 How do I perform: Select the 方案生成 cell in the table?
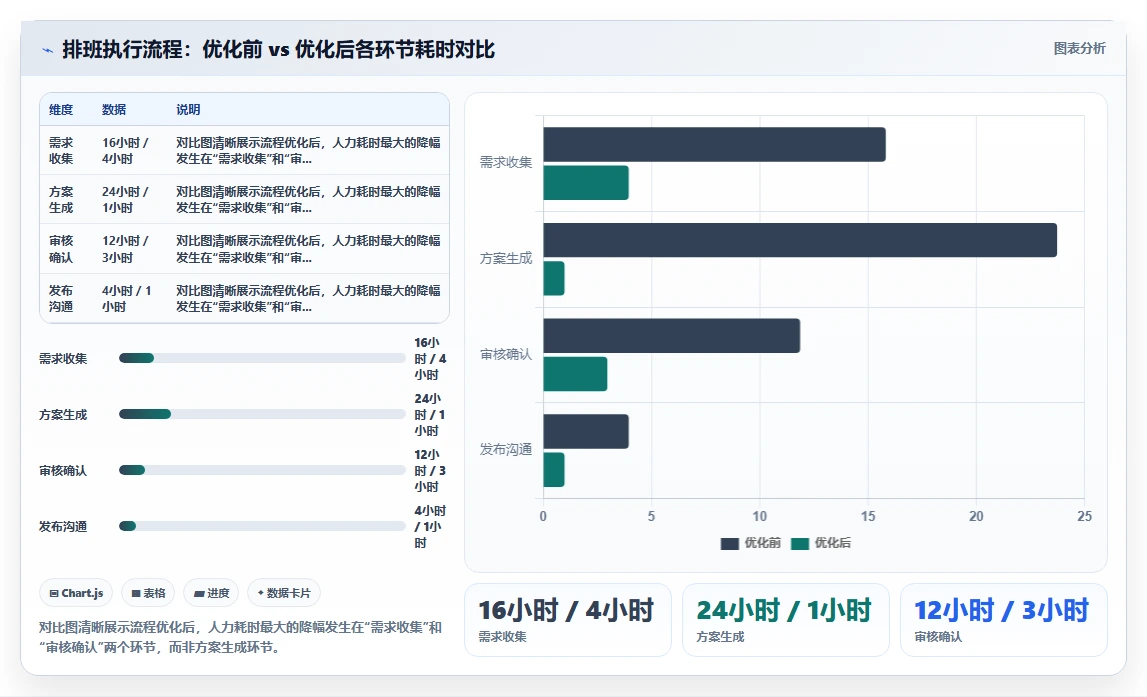61,200
